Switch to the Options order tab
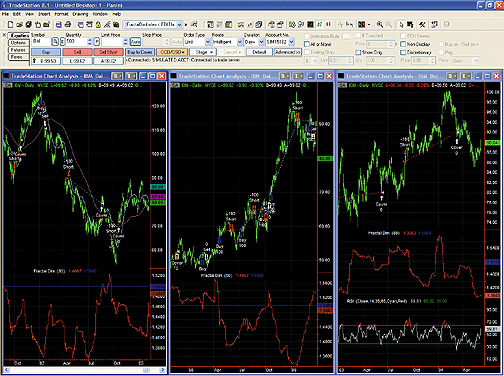Viewport: 504px width, 376px height. 18,43
